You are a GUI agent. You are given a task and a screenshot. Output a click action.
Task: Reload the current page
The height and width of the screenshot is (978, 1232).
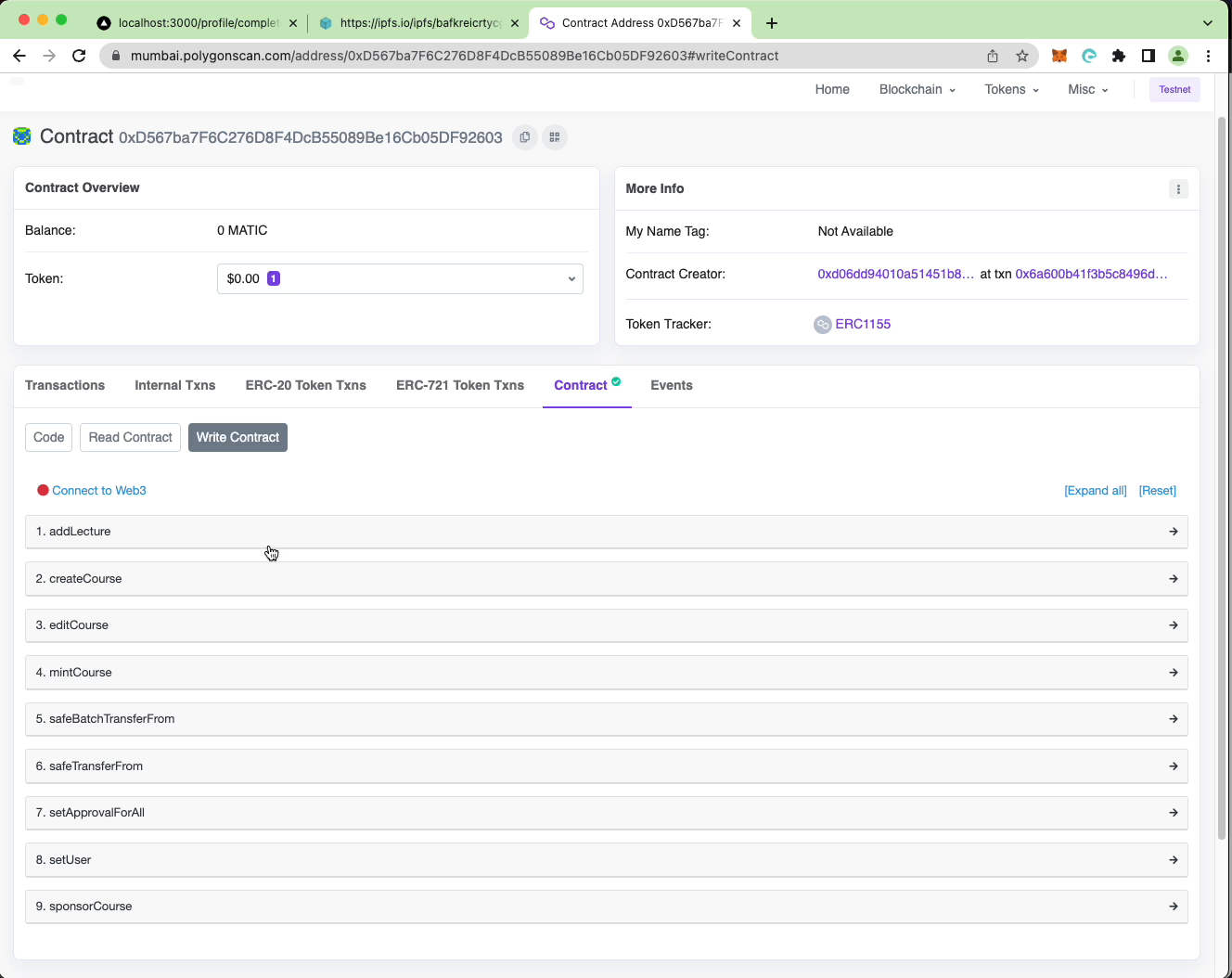[79, 56]
